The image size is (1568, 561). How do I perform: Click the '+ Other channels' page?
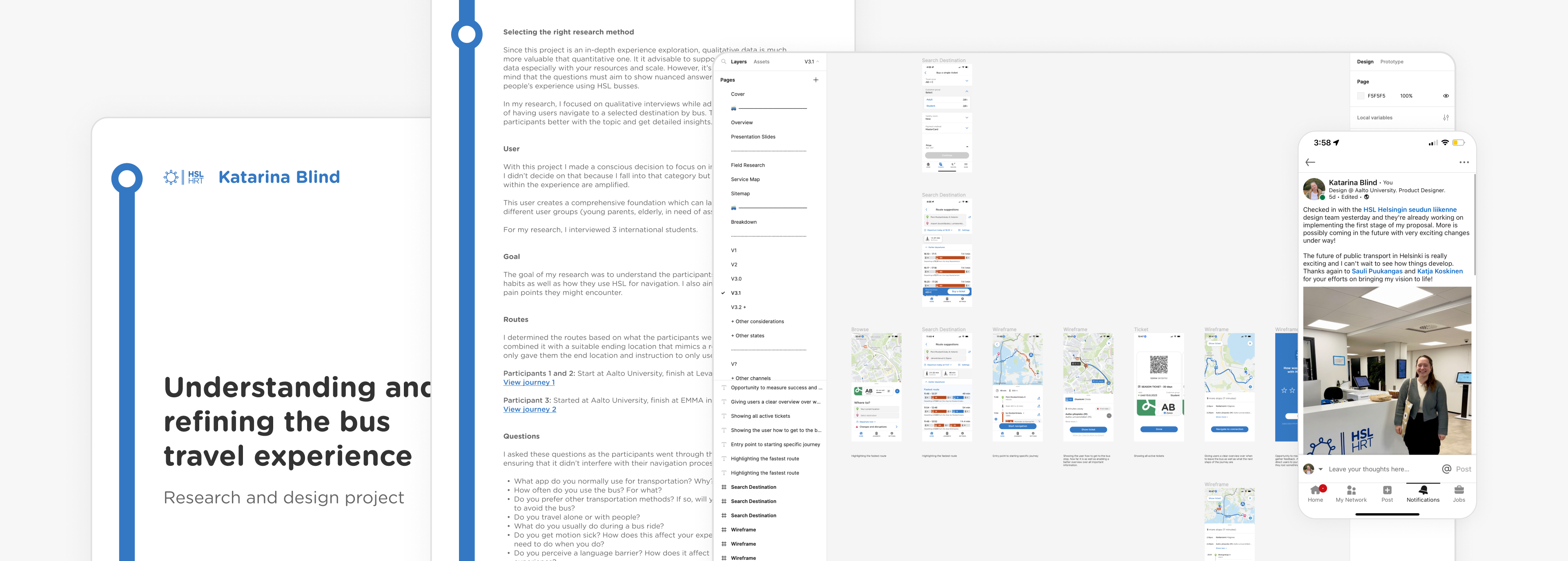(751, 378)
